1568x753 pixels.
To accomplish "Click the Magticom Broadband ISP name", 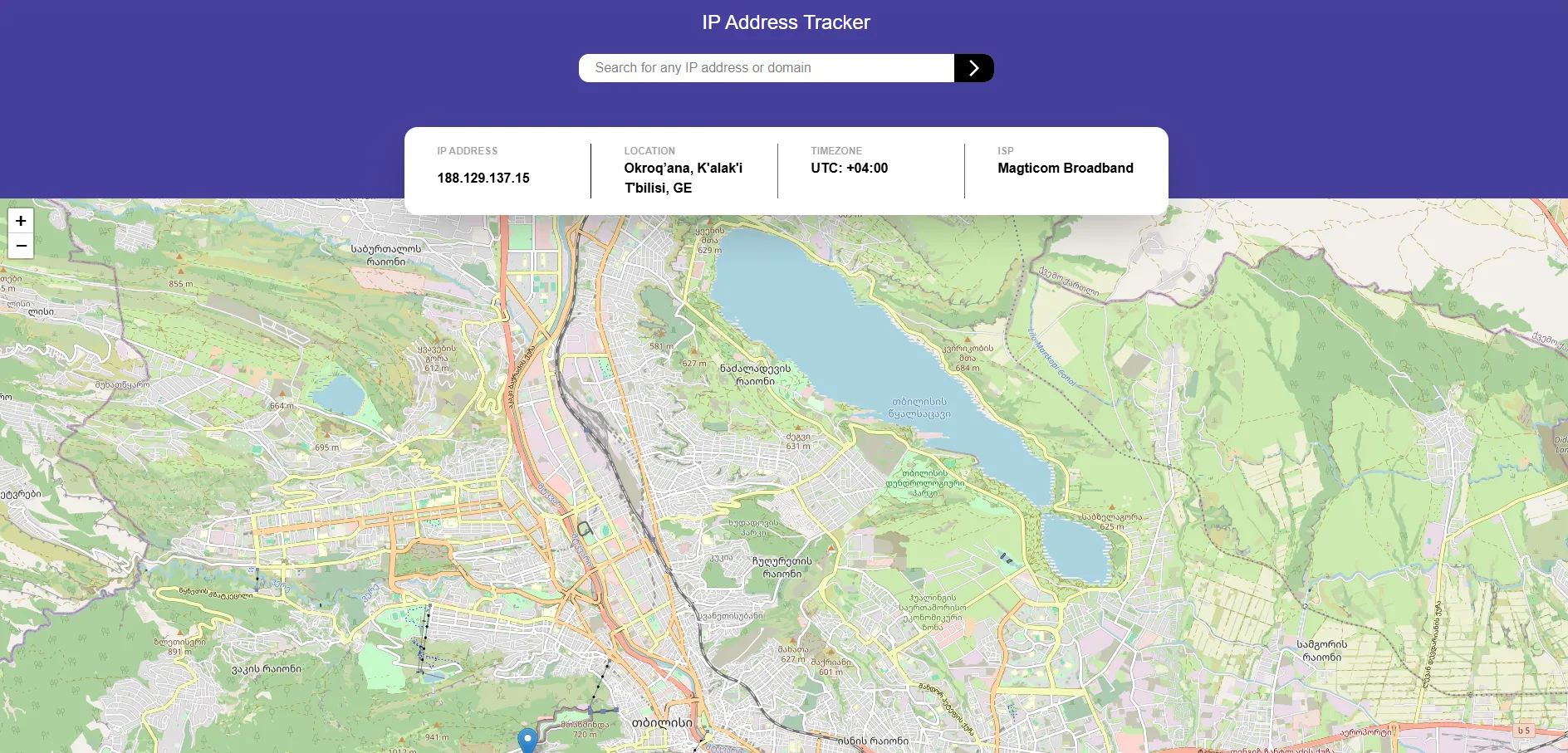I will click(1065, 168).
